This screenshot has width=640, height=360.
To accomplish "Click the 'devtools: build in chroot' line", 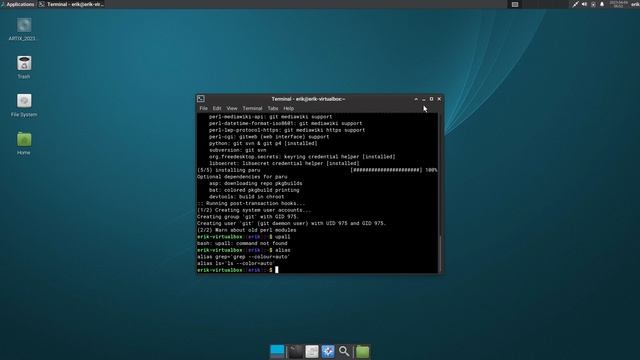I will [x=247, y=197].
